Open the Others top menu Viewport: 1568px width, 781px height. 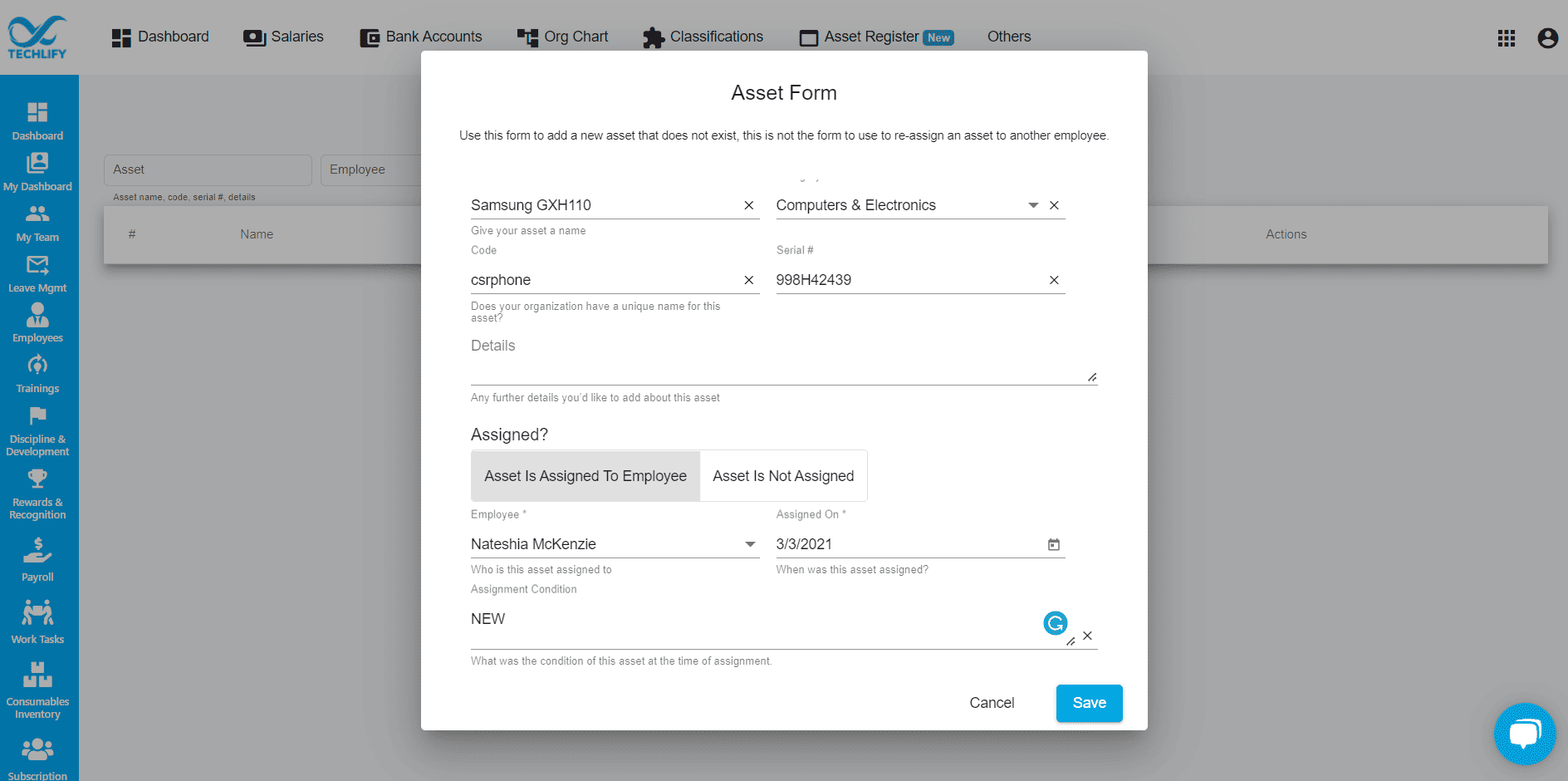click(x=1009, y=37)
